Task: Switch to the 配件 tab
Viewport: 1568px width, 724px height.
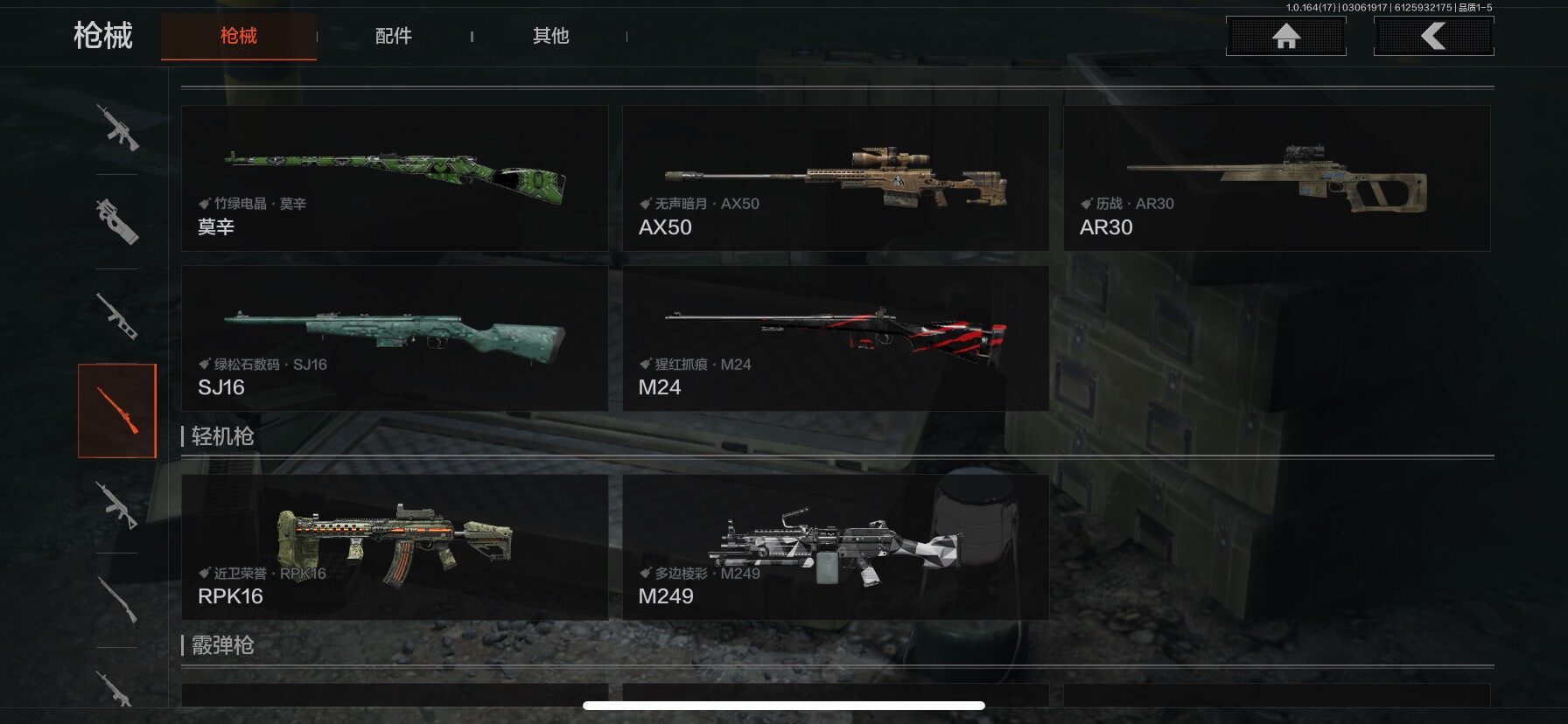Action: (x=394, y=36)
